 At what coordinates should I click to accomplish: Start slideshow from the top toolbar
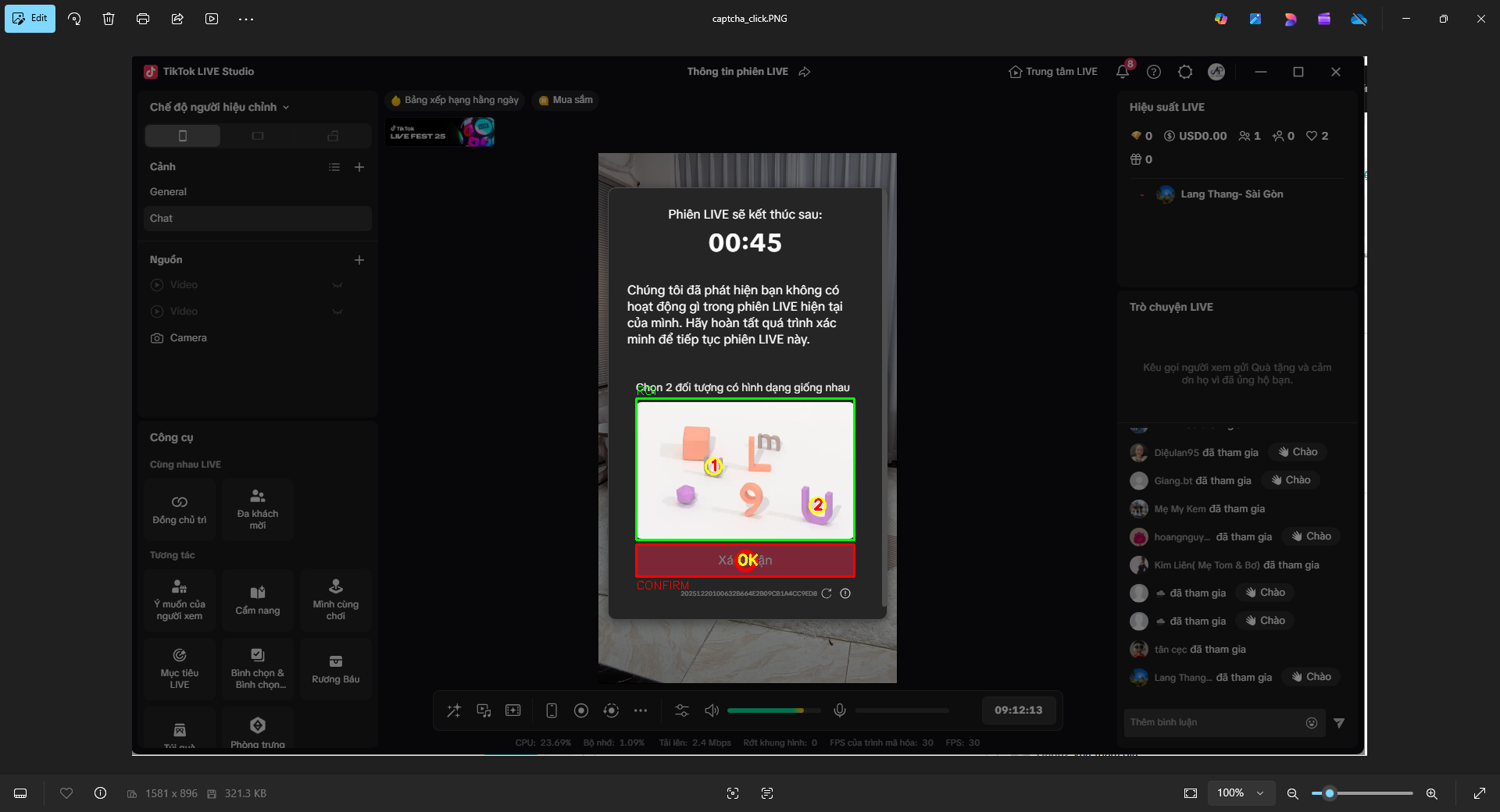[x=212, y=19]
